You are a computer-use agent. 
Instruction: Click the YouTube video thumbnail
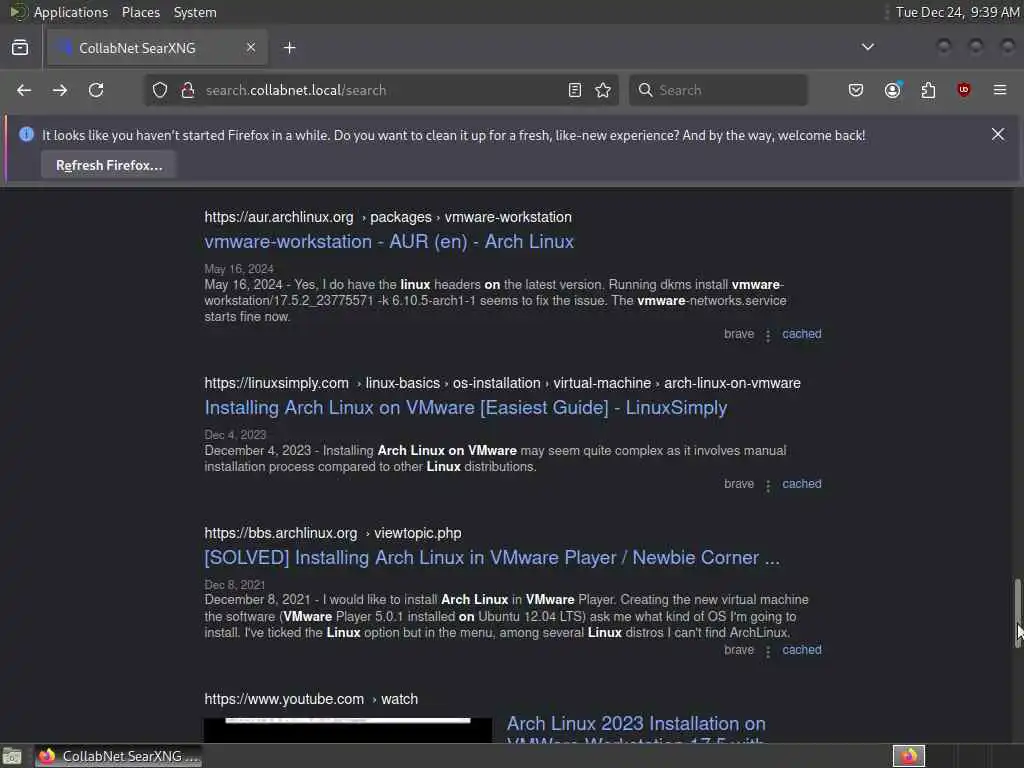pos(348,730)
